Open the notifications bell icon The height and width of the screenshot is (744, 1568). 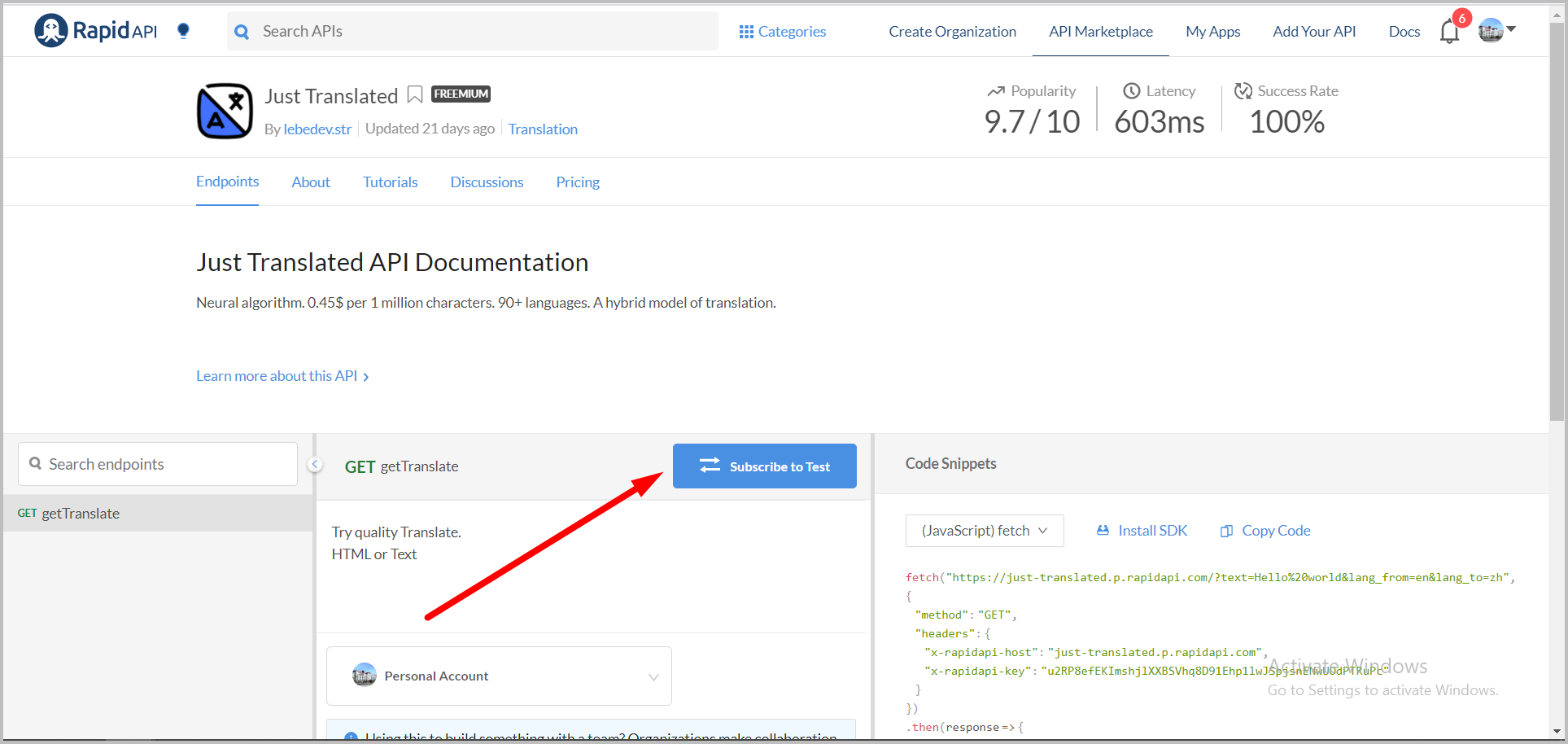[x=1449, y=32]
